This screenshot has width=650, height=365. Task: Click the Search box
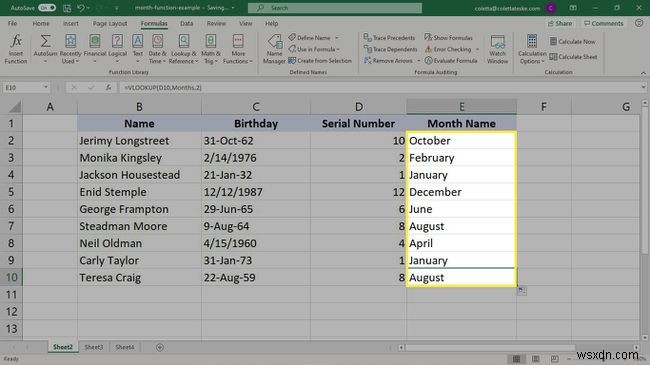[335, 8]
